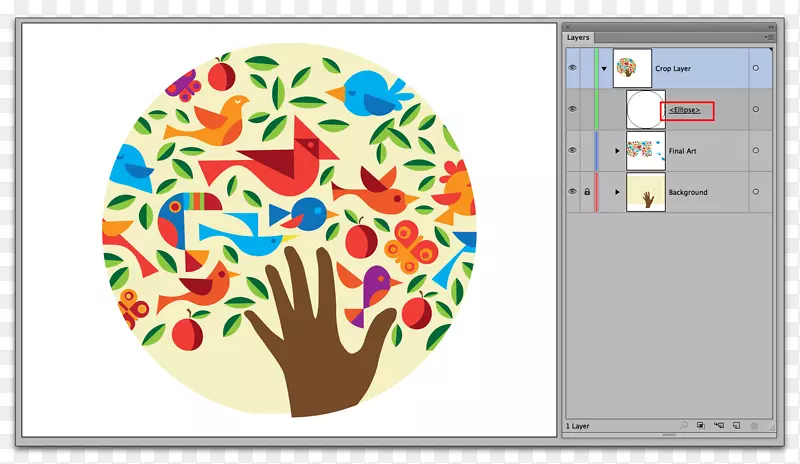The width and height of the screenshot is (800, 464).
Task: Click target circle for Crop Layer
Action: coord(756,68)
